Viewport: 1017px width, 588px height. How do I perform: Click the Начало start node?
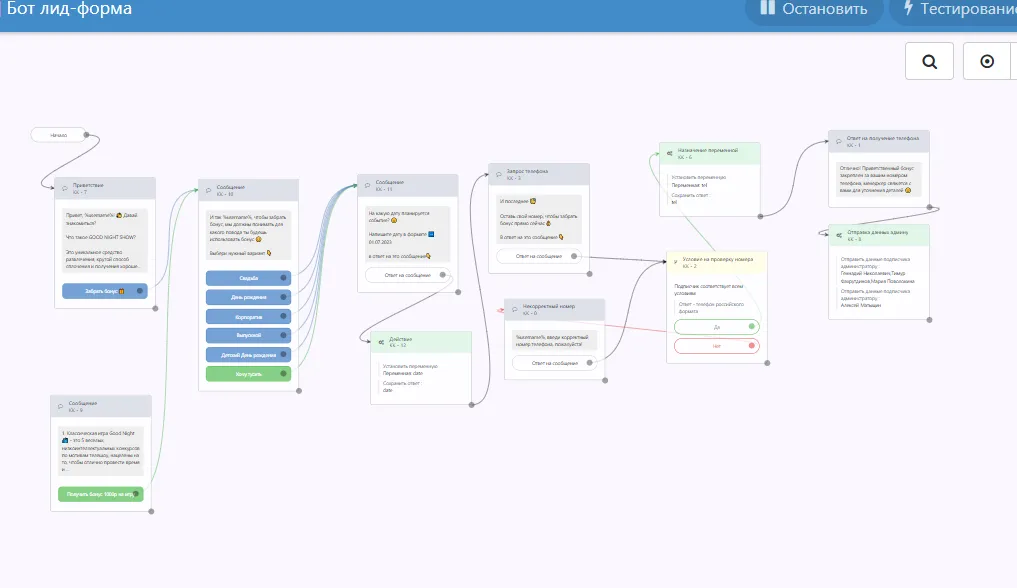[60, 134]
